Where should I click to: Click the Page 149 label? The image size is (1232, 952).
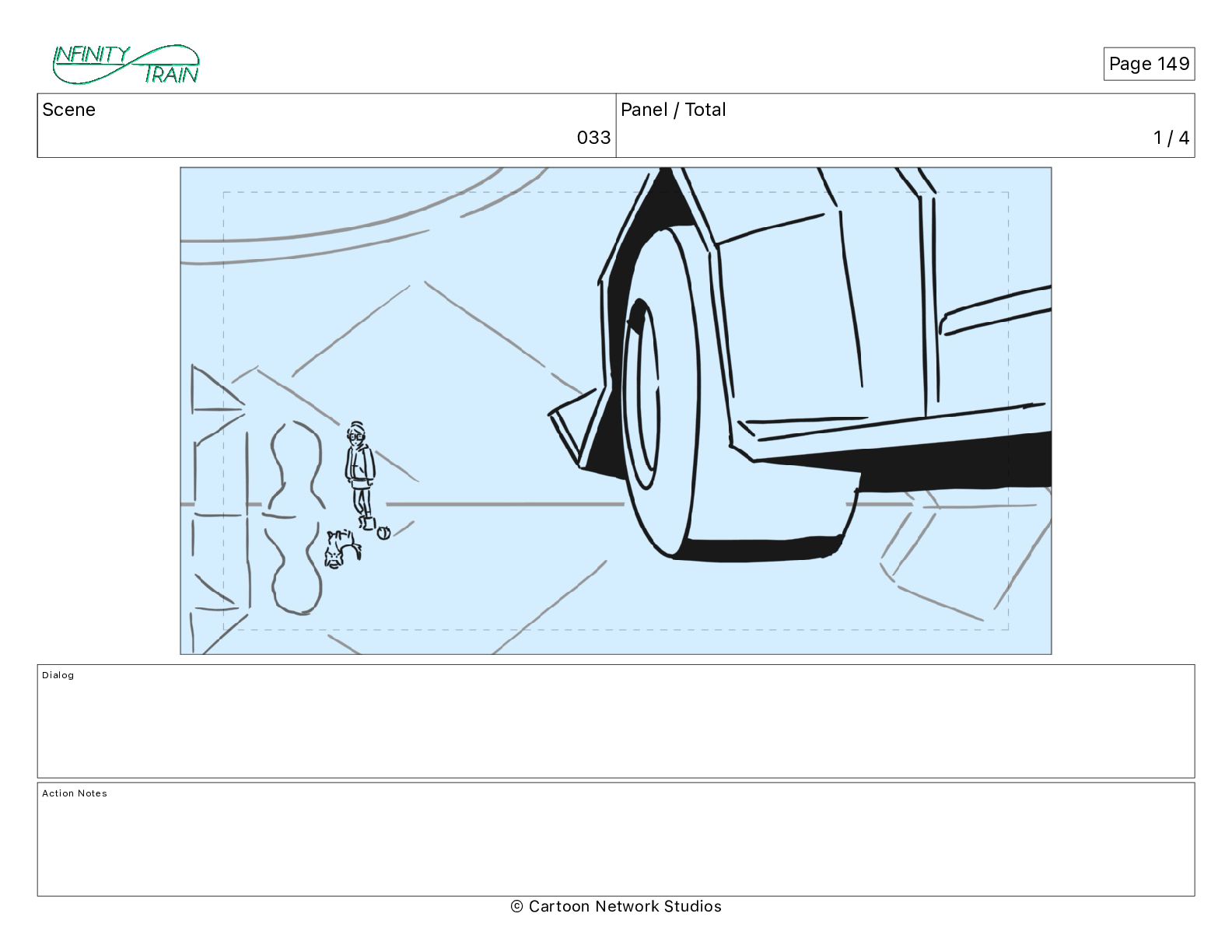(x=1149, y=64)
